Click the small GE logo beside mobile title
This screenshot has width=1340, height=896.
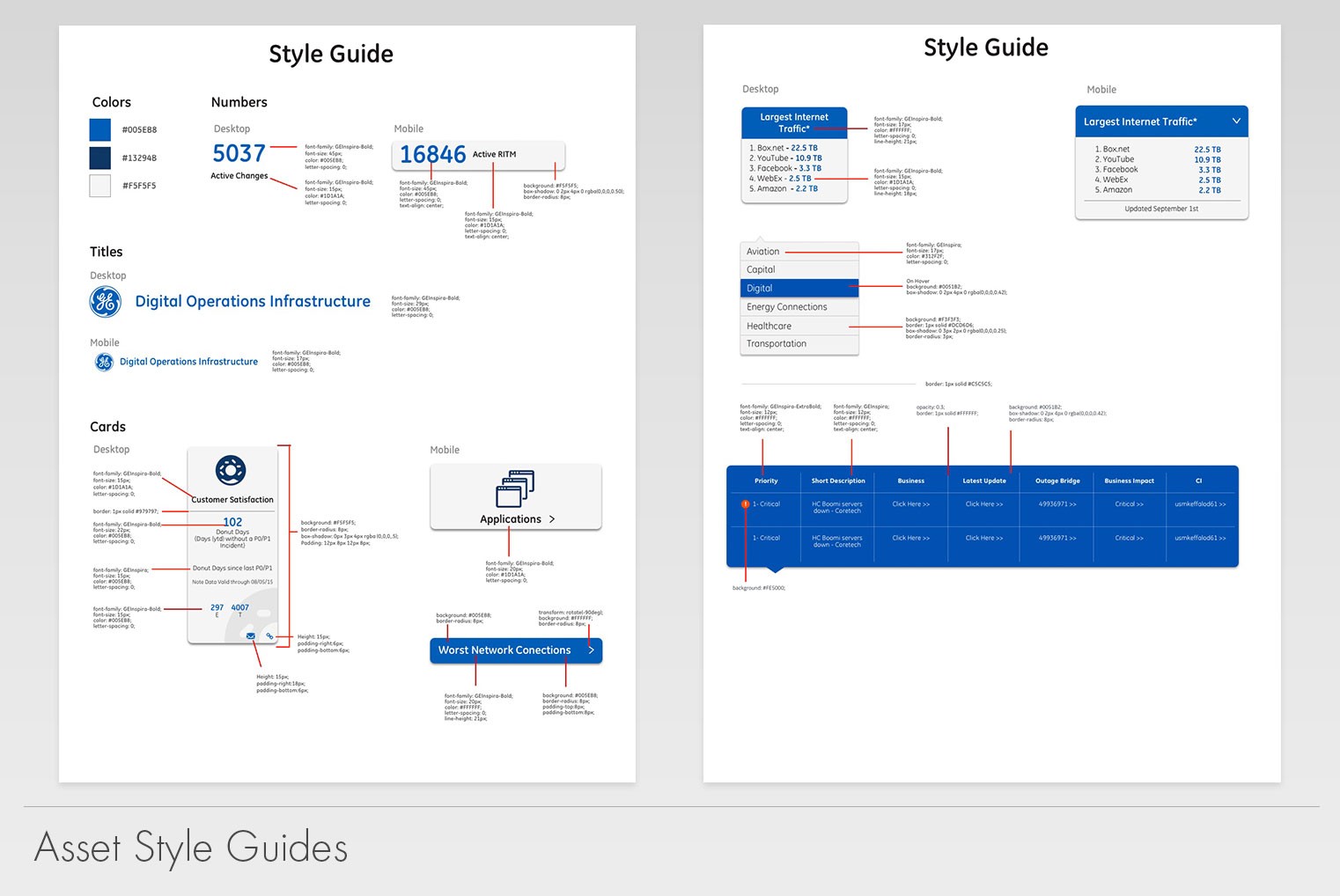tap(104, 362)
